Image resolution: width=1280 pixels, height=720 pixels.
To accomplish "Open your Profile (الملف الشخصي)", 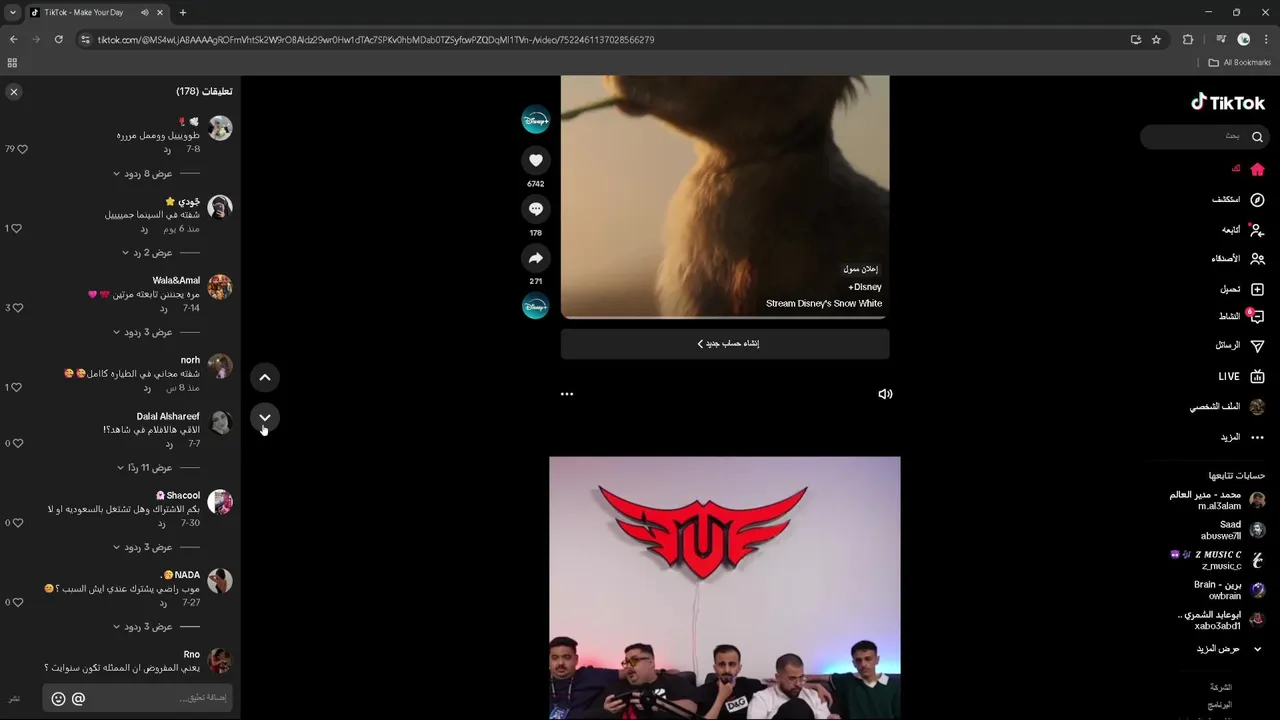I will pyautogui.click(x=1227, y=407).
